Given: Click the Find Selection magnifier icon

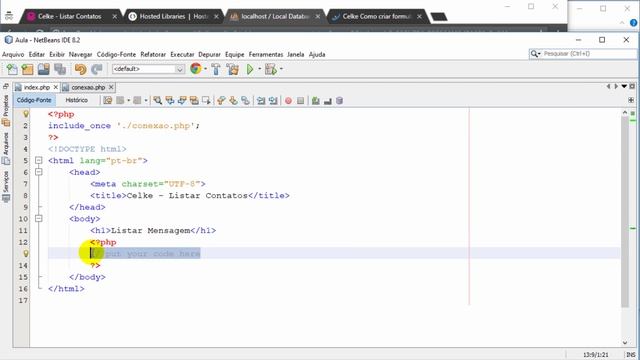Looking at the screenshot, I should point(158,100).
